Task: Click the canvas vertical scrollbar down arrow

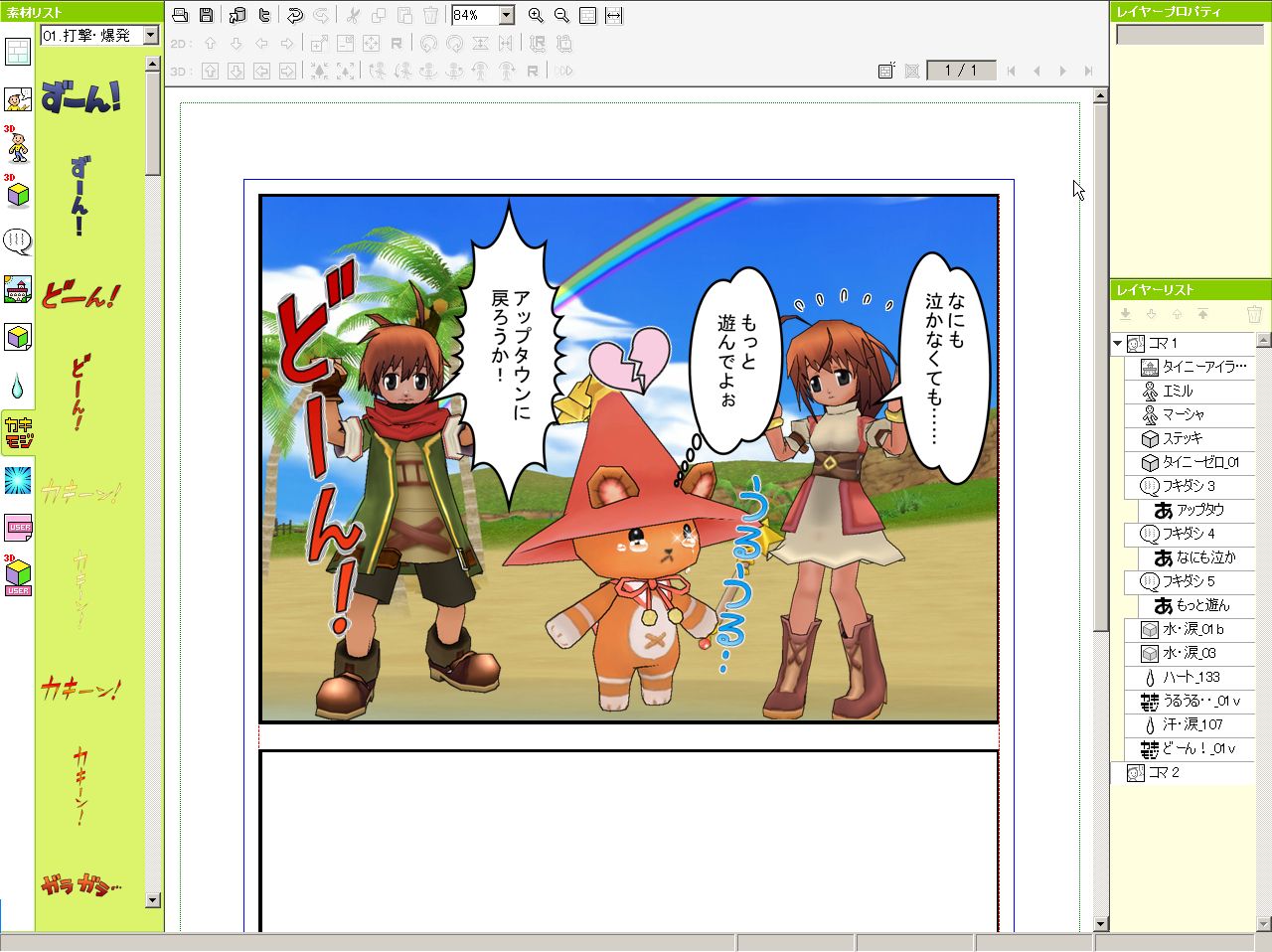Action: pos(1100,924)
